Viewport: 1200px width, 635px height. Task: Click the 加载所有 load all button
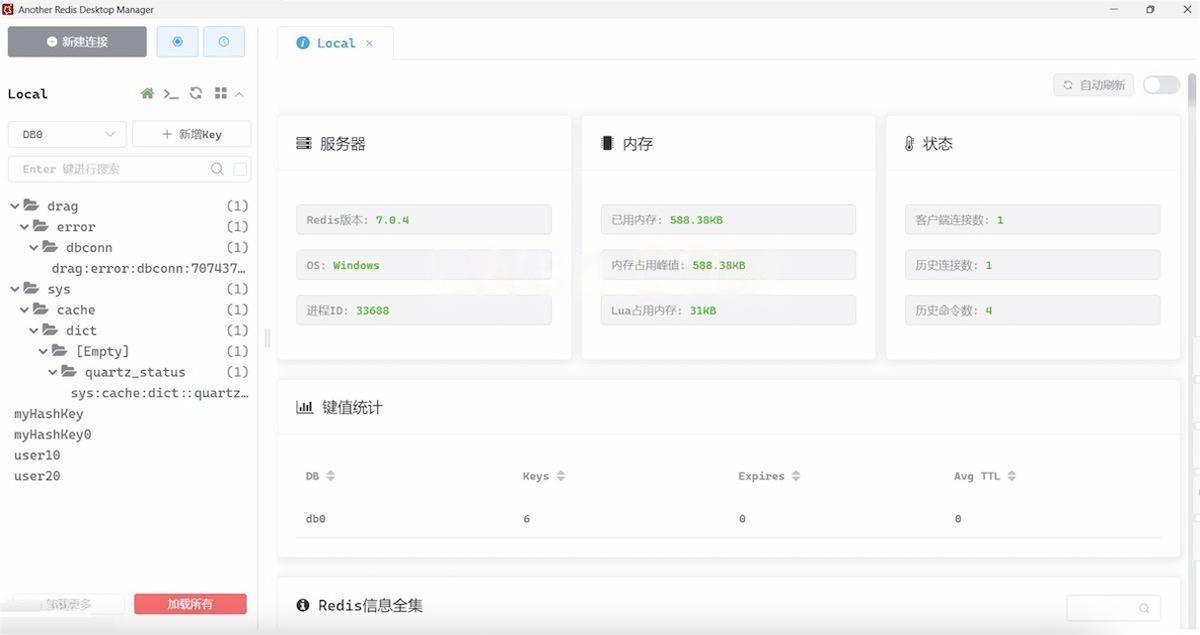[x=190, y=604]
